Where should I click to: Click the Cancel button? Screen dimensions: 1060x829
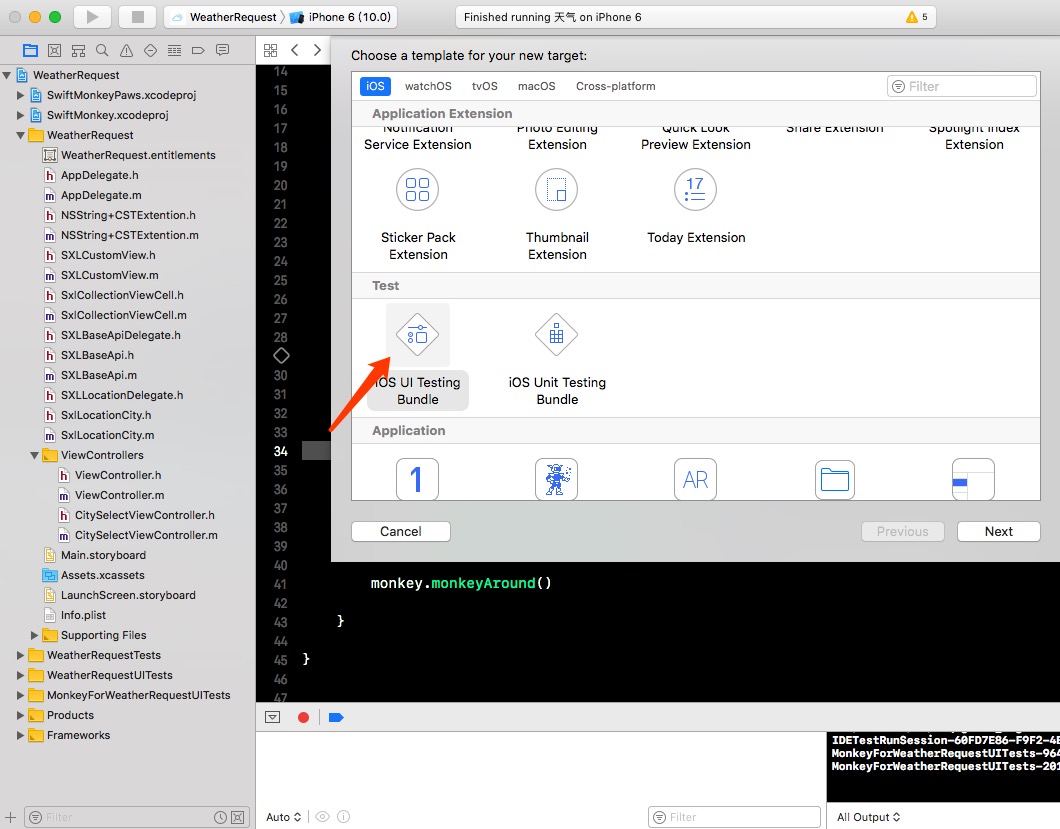(x=401, y=531)
